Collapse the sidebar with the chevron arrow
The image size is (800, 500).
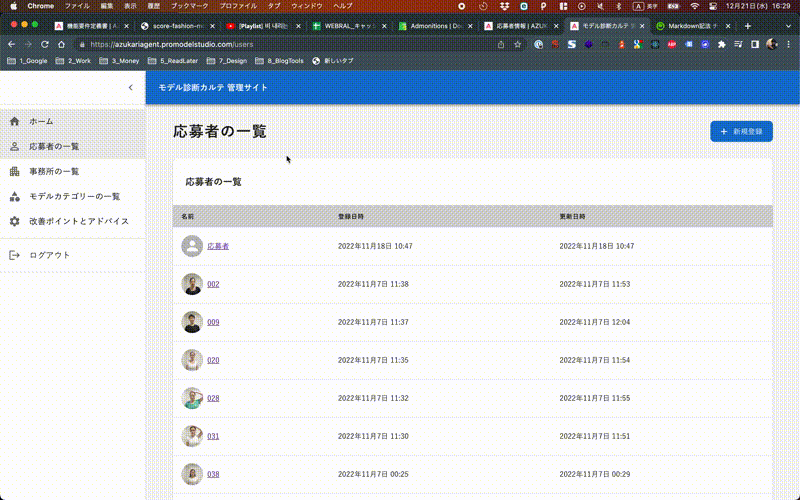pyautogui.click(x=131, y=87)
